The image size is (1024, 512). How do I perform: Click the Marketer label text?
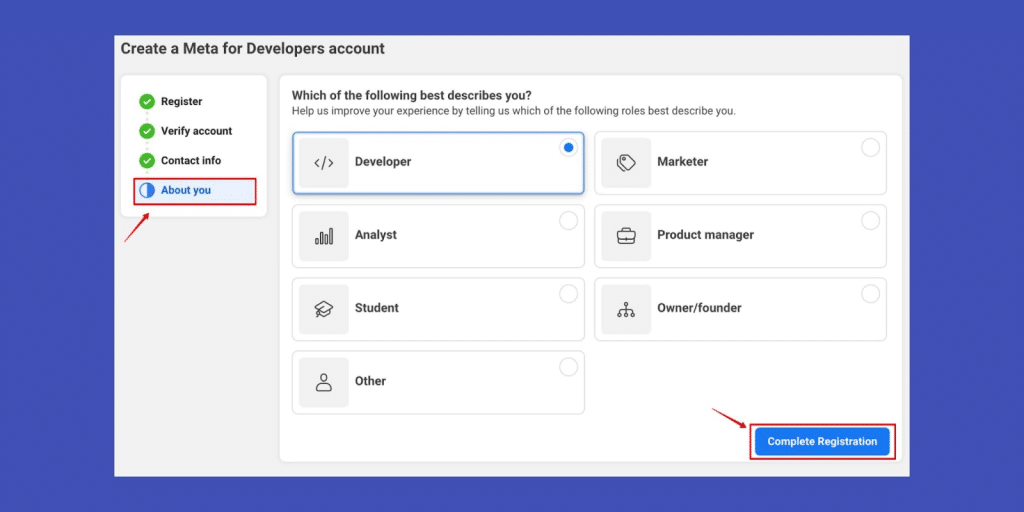682,161
